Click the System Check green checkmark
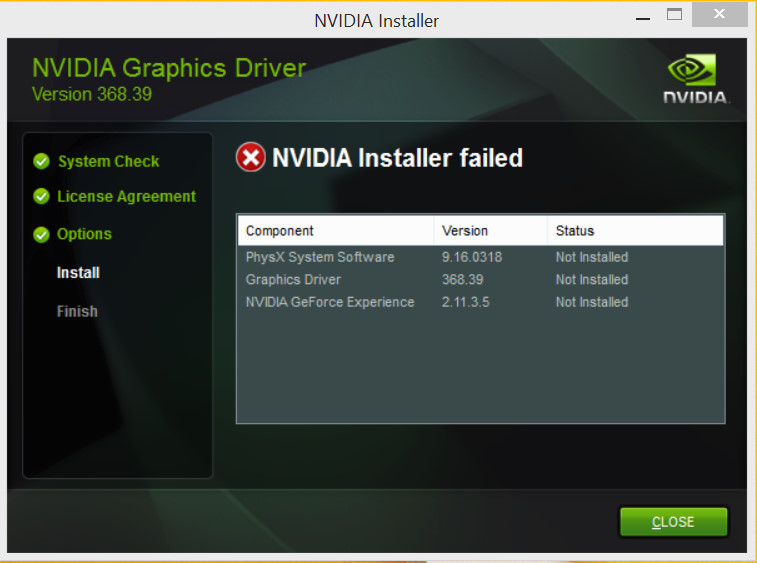The height and width of the screenshot is (563, 757). click(x=42, y=161)
